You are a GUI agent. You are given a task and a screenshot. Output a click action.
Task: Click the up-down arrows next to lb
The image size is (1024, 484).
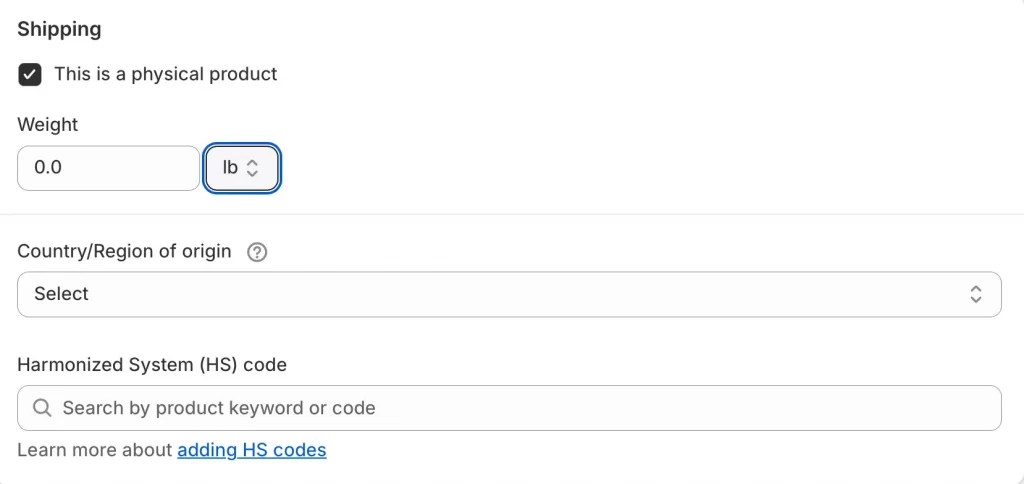click(252, 168)
